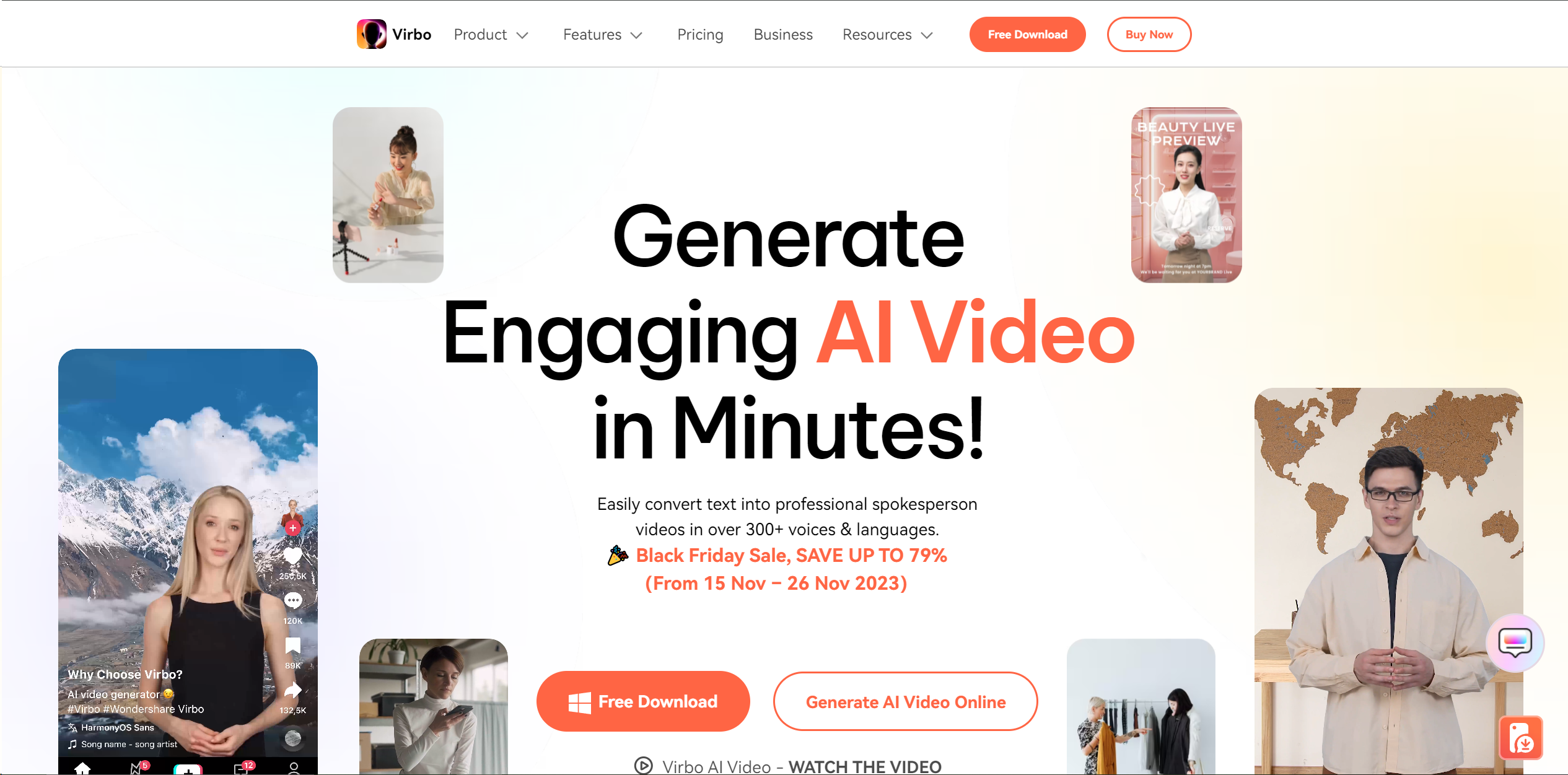The height and width of the screenshot is (775, 1568).
Task: Click the Pricing menu item
Action: pyautogui.click(x=700, y=34)
